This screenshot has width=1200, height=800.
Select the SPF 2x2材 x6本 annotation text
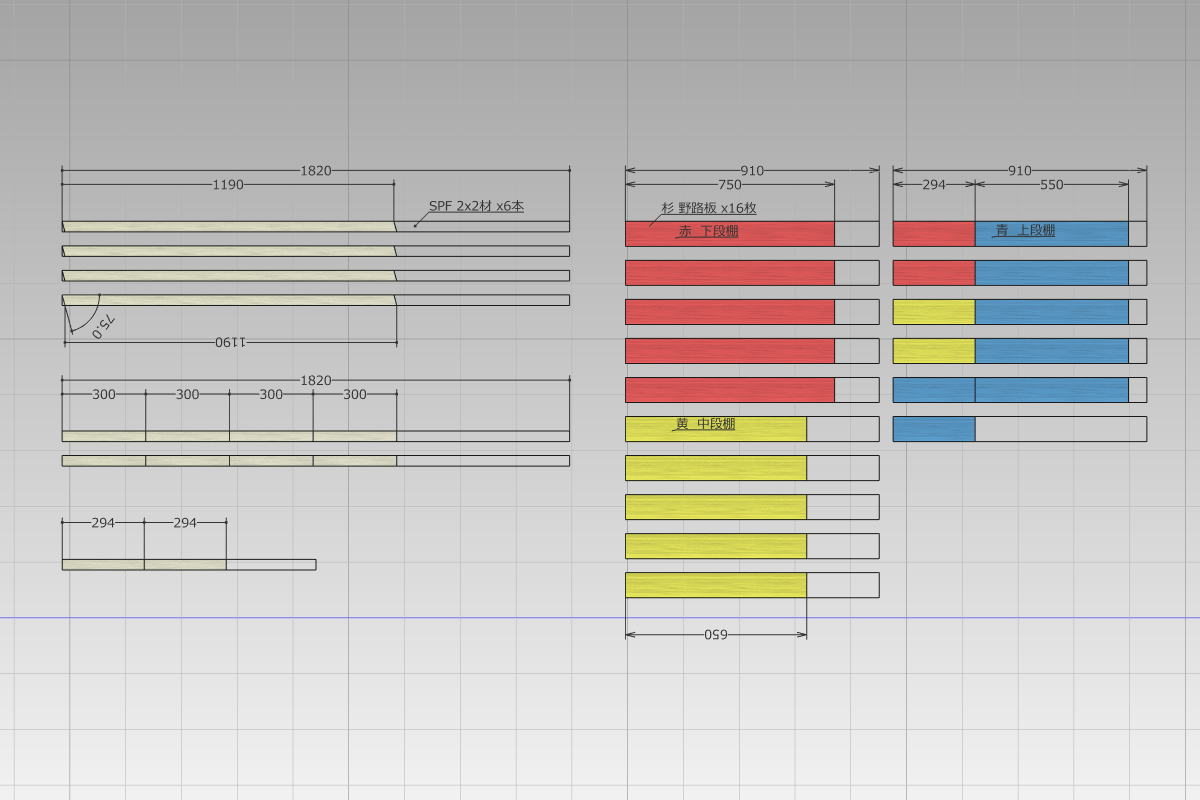476,206
